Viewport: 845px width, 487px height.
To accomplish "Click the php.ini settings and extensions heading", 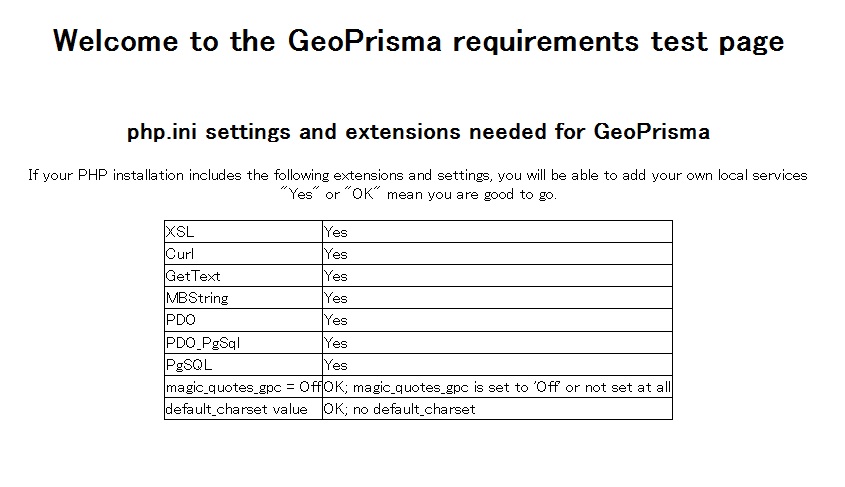I will [x=418, y=132].
